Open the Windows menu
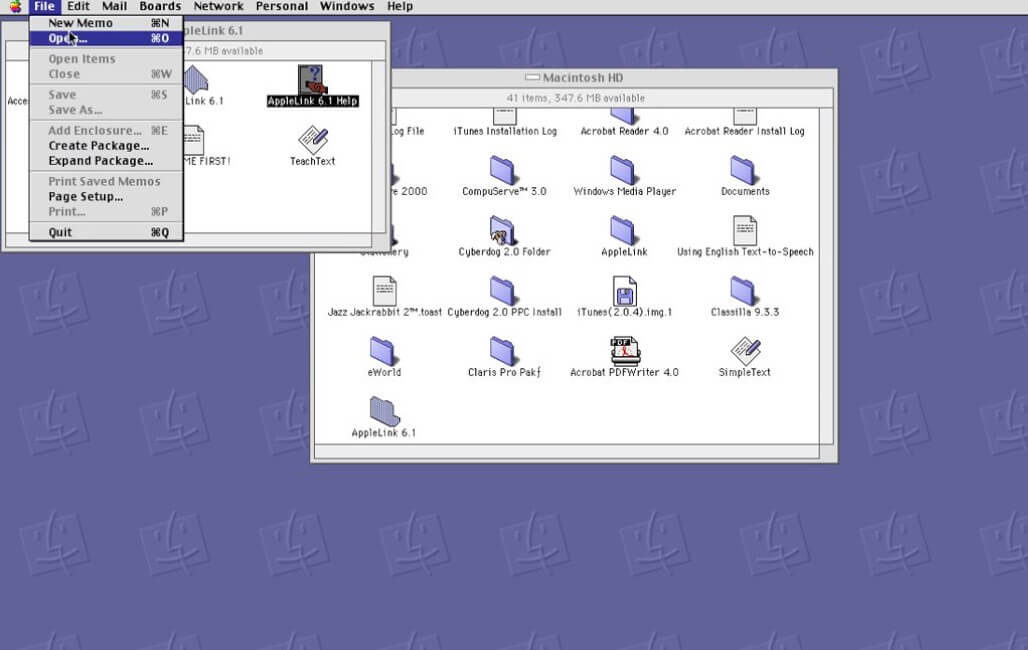The height and width of the screenshot is (650, 1028). click(x=347, y=7)
